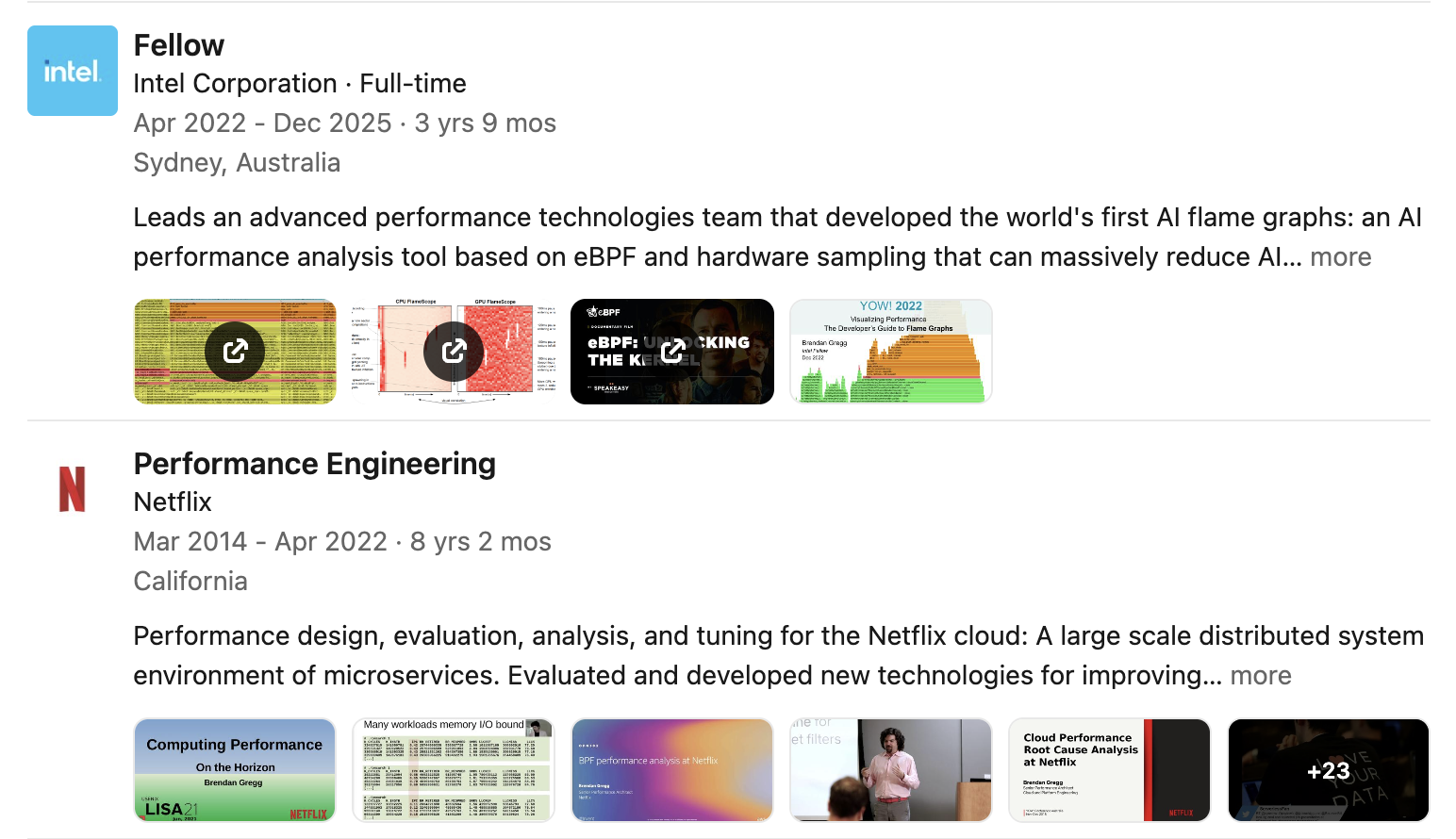Open BPF performance analysis at Netflix thumbnail
The height and width of the screenshot is (839, 1456).
point(672,770)
